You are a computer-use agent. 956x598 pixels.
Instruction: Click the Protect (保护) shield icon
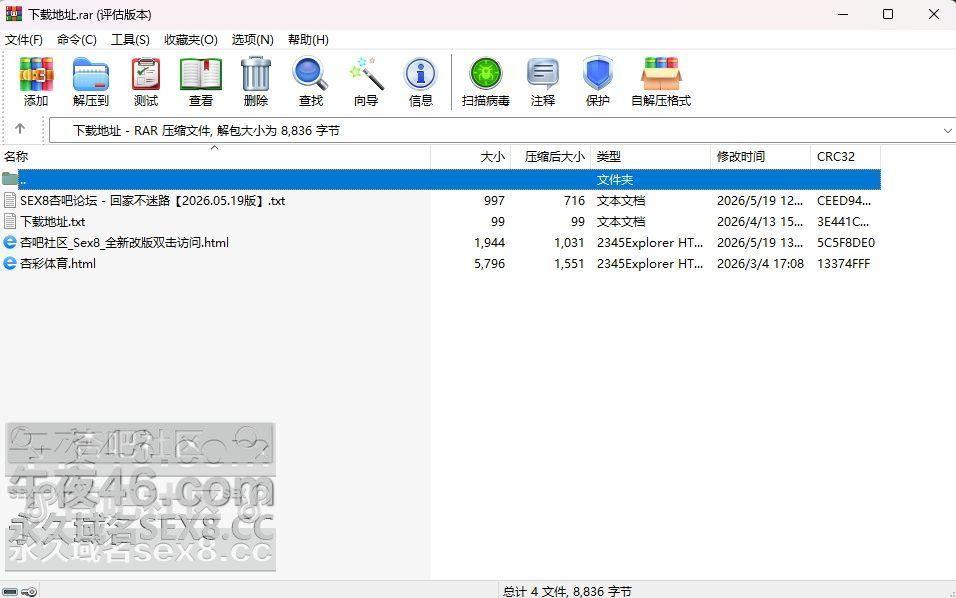pyautogui.click(x=598, y=82)
